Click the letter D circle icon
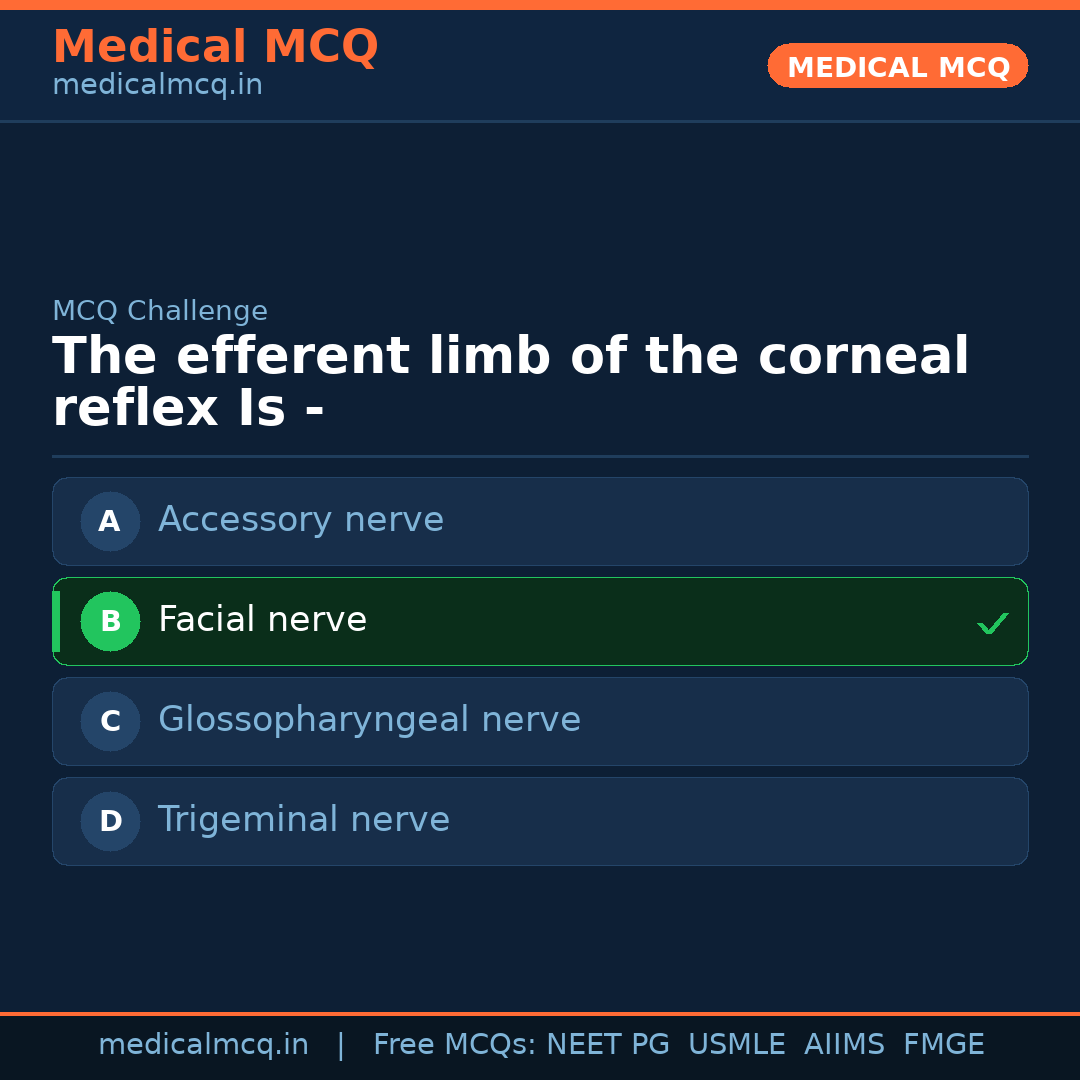Screen dimensions: 1080x1080 coord(110,821)
